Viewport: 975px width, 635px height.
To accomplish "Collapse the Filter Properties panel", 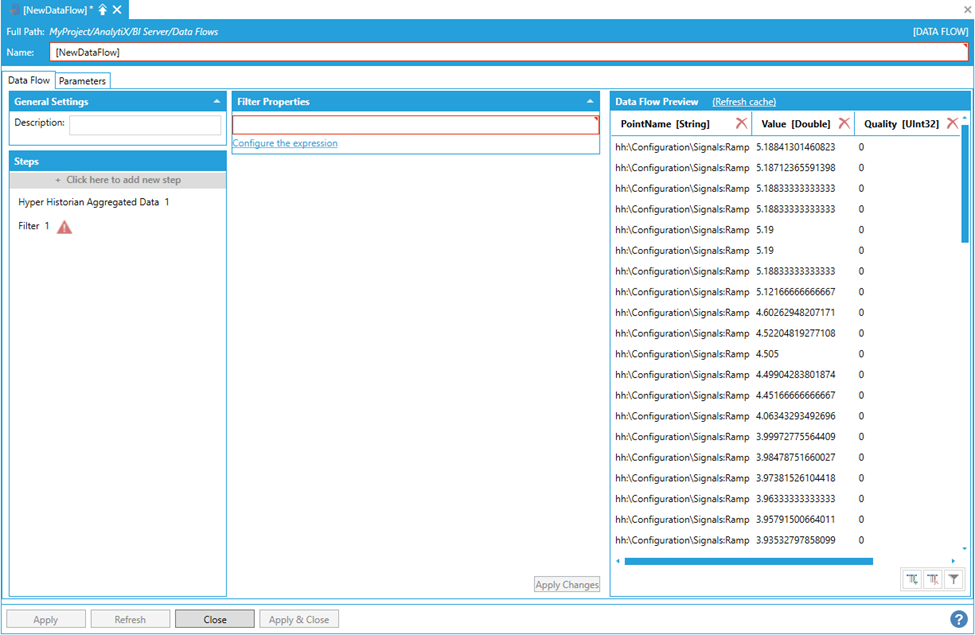I will coord(590,102).
